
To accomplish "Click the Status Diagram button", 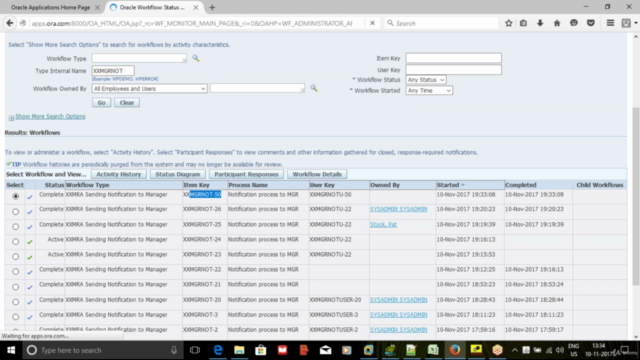I will pyautogui.click(x=178, y=174).
